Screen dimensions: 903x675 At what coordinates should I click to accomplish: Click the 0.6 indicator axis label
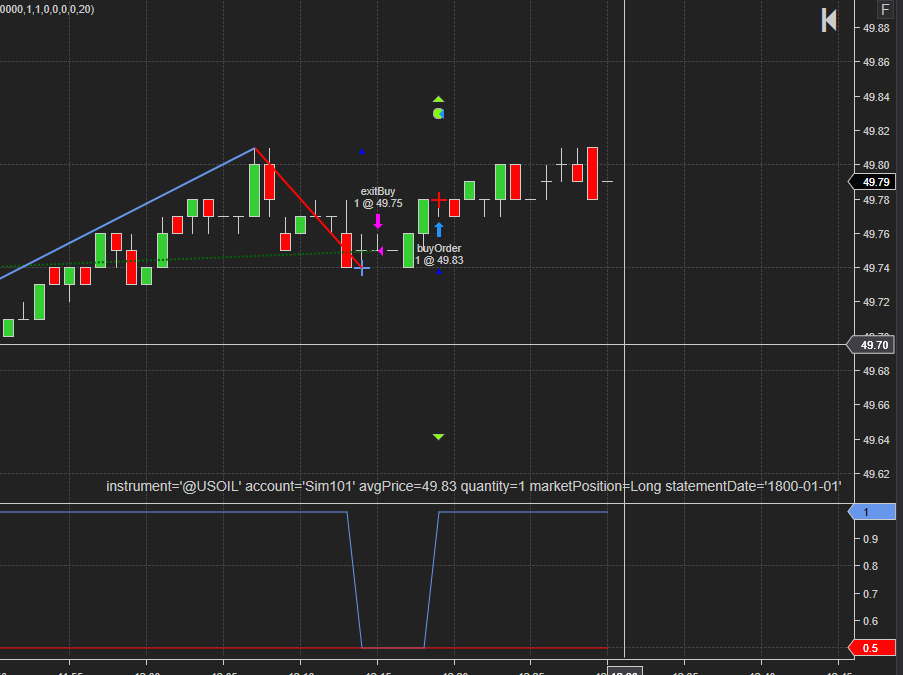tap(870, 621)
